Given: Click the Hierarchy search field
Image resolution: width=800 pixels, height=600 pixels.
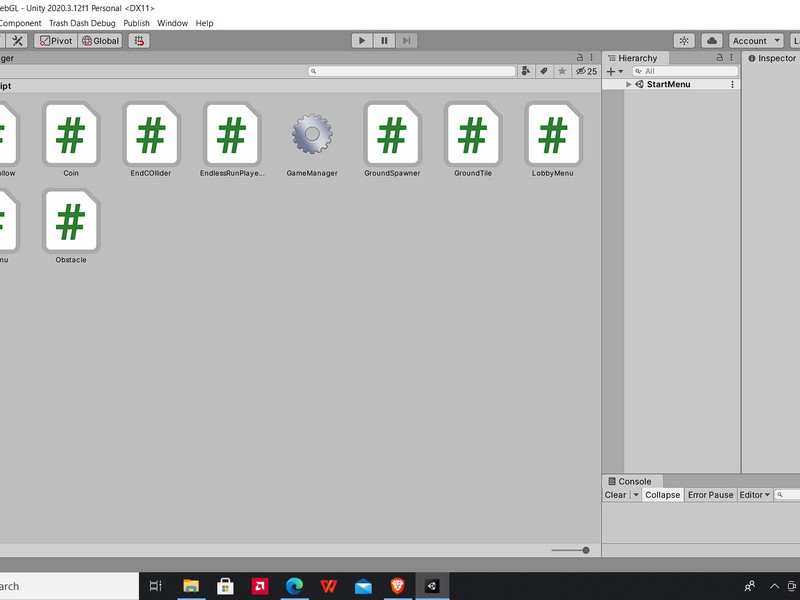Looking at the screenshot, I should point(685,71).
